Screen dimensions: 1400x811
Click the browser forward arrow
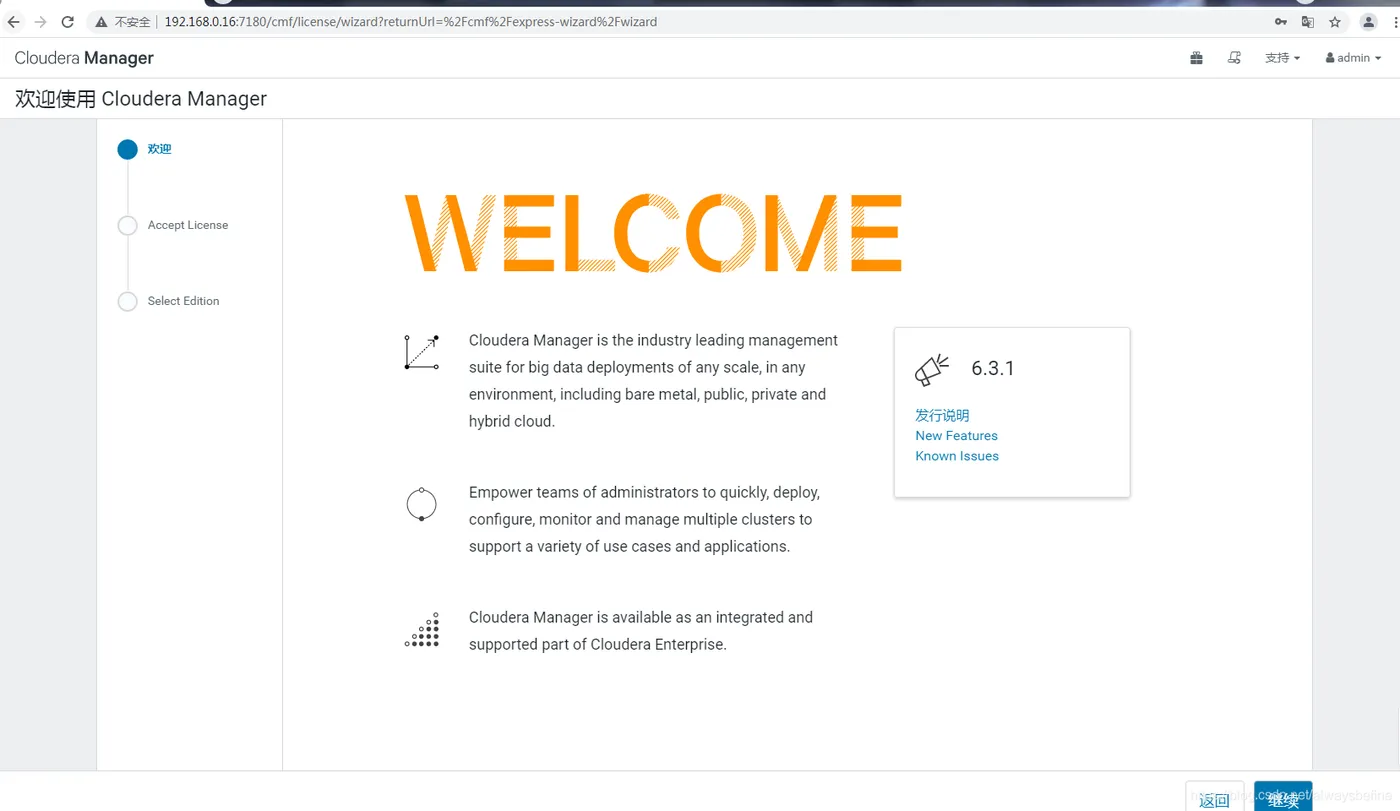(x=41, y=21)
